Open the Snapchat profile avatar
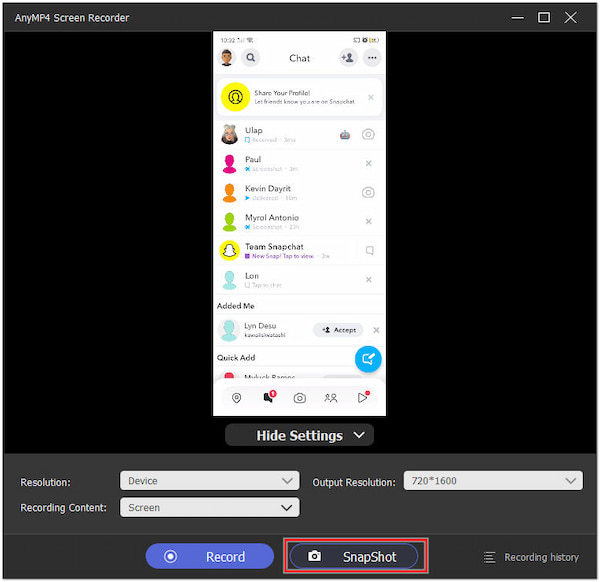 coord(227,58)
